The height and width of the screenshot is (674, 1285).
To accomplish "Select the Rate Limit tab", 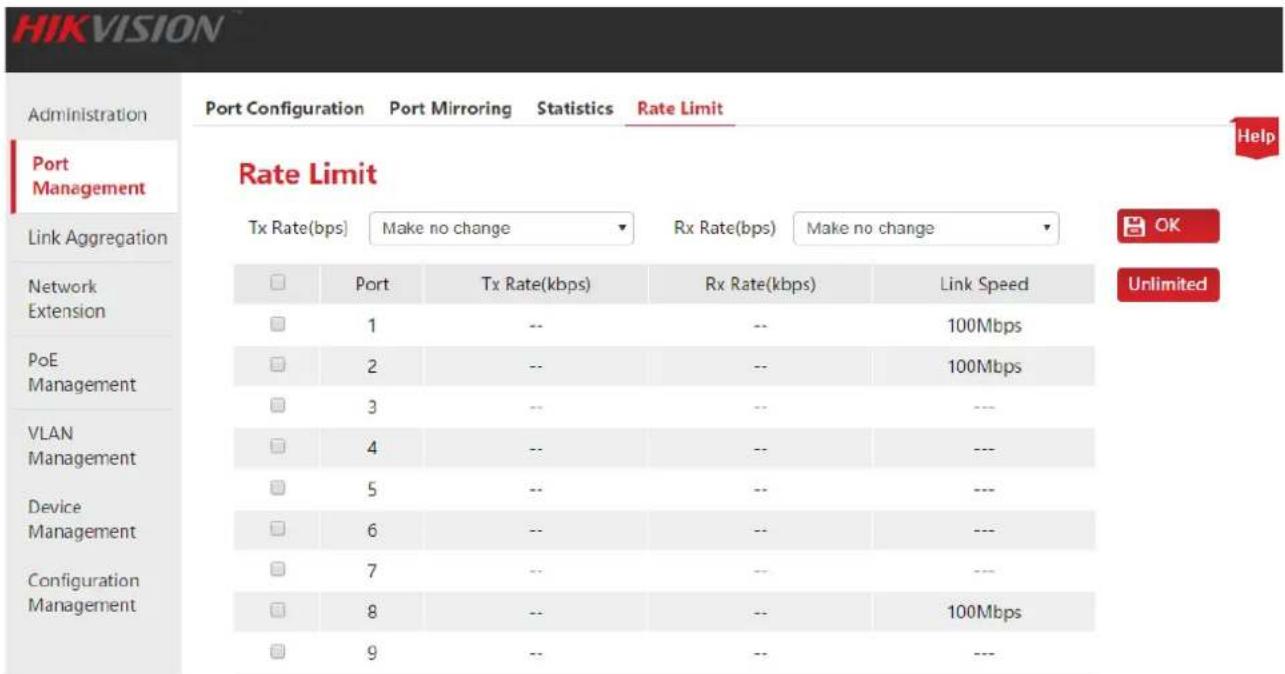I will [x=680, y=108].
